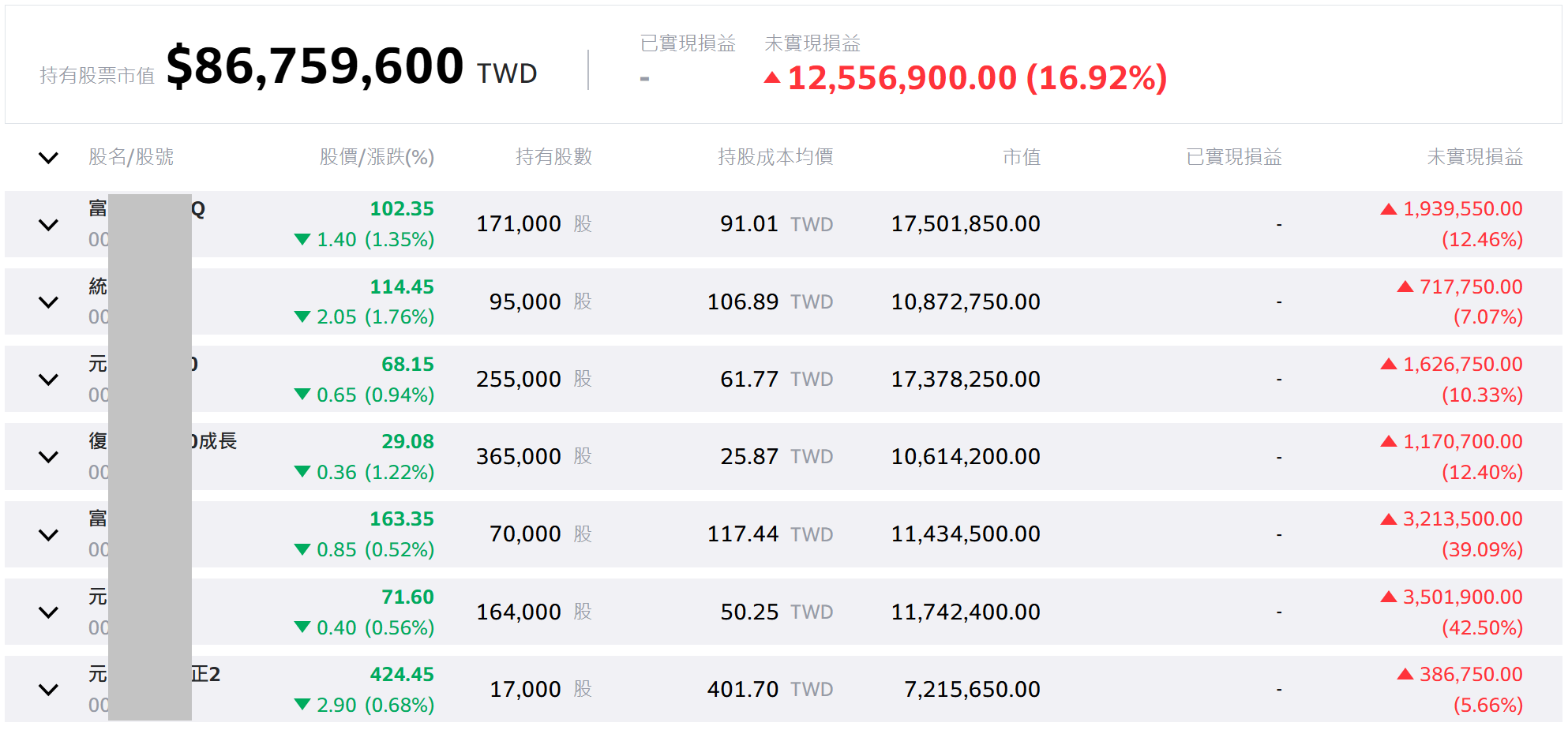Viewport: 1568px width, 730px height.
Task: Click the table's 未實現損益 column header
Action: 1474,157
